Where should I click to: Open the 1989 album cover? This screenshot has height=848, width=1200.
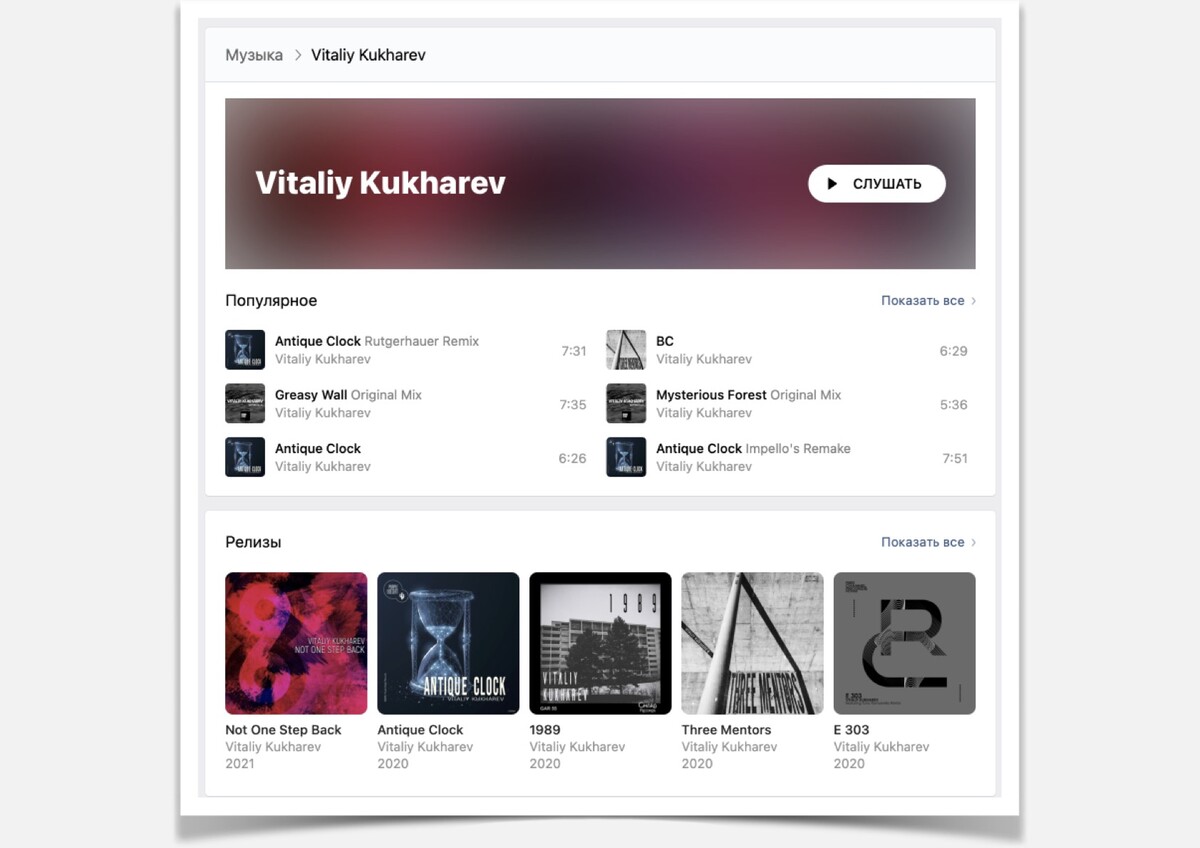coord(600,643)
